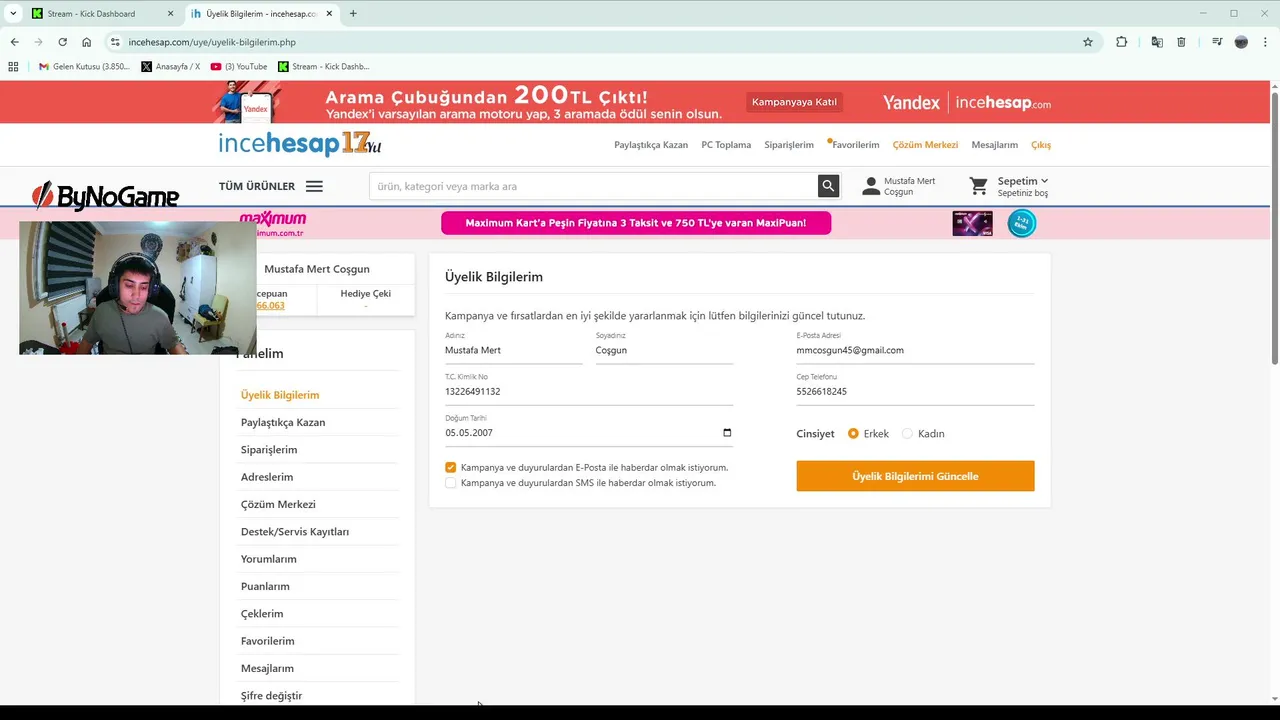This screenshot has width=1280, height=720.
Task: Open Stream - Kick Dashboard bookmark
Action: coord(324,66)
